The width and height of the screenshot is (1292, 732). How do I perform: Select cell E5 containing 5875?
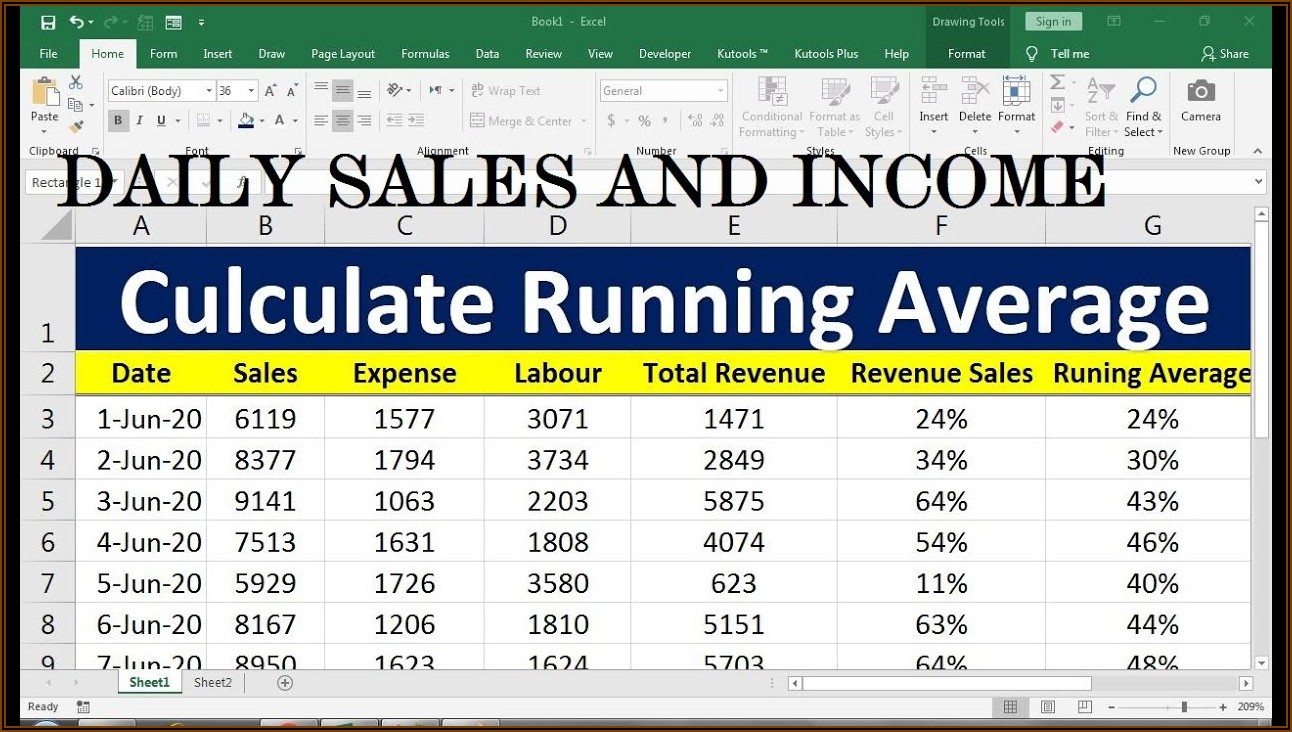click(x=733, y=501)
